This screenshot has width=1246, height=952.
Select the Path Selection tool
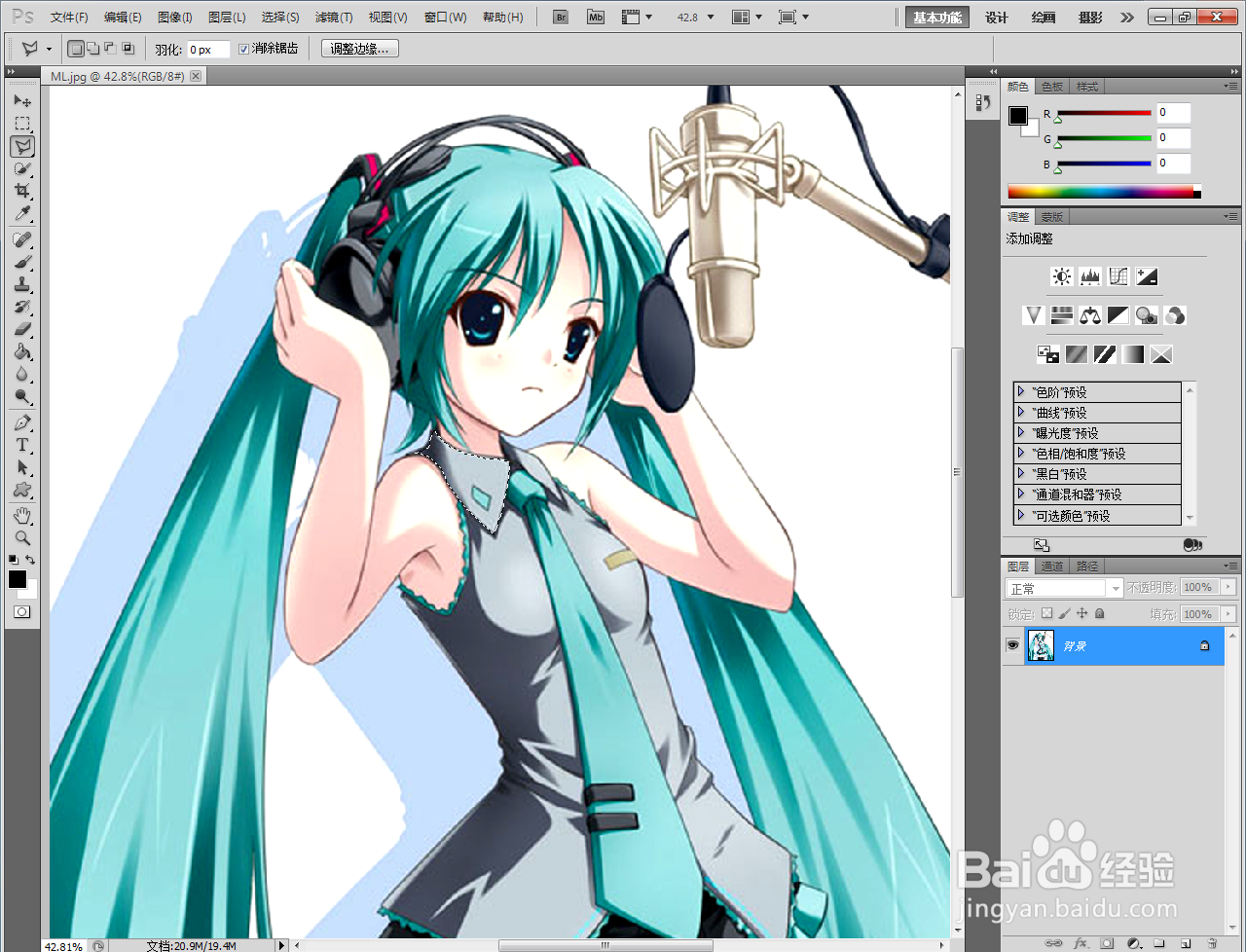(x=22, y=467)
